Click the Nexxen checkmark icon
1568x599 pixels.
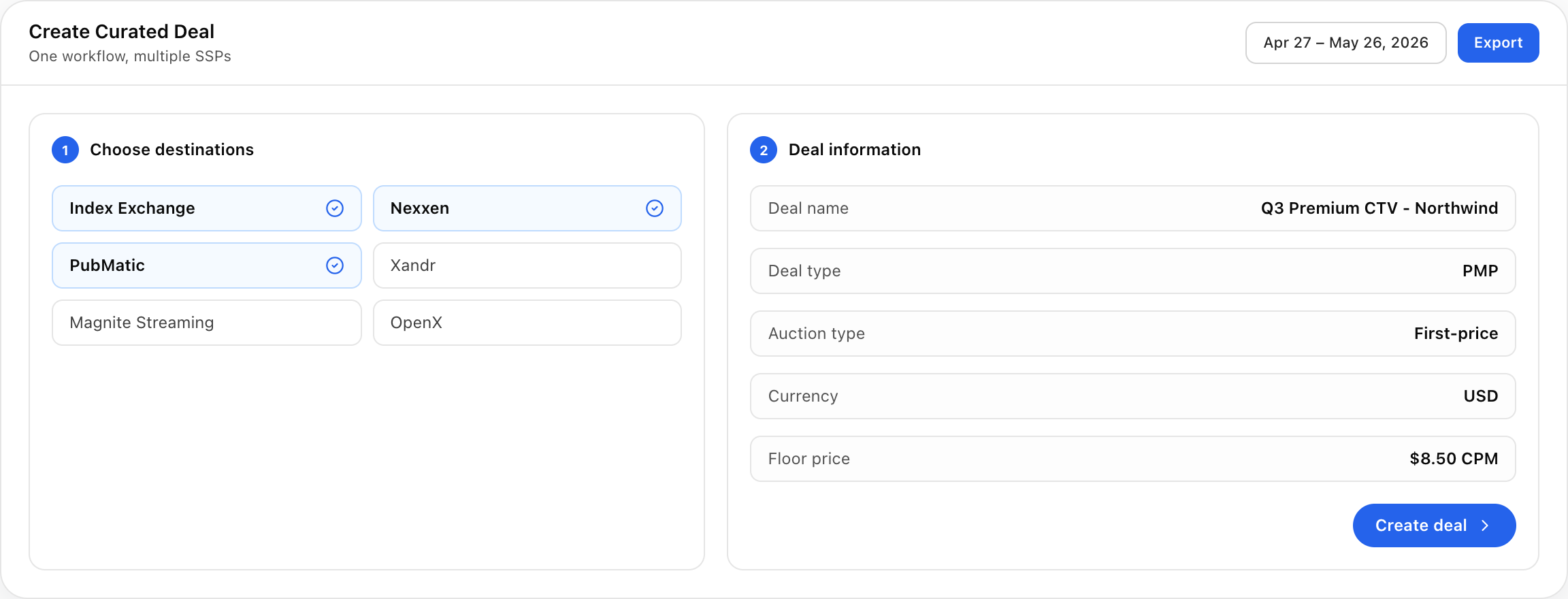(655, 208)
